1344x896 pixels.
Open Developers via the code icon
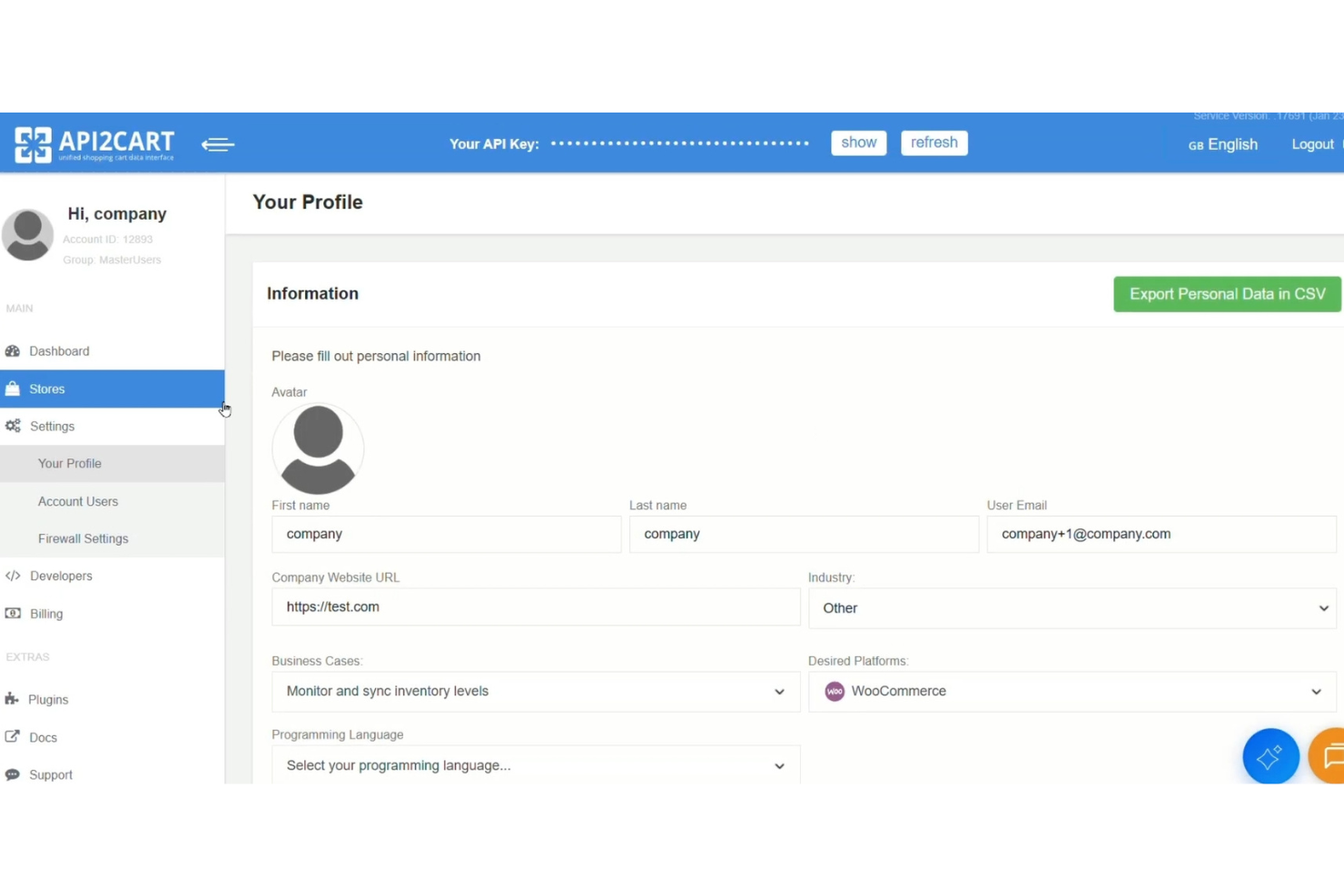pyautogui.click(x=13, y=576)
